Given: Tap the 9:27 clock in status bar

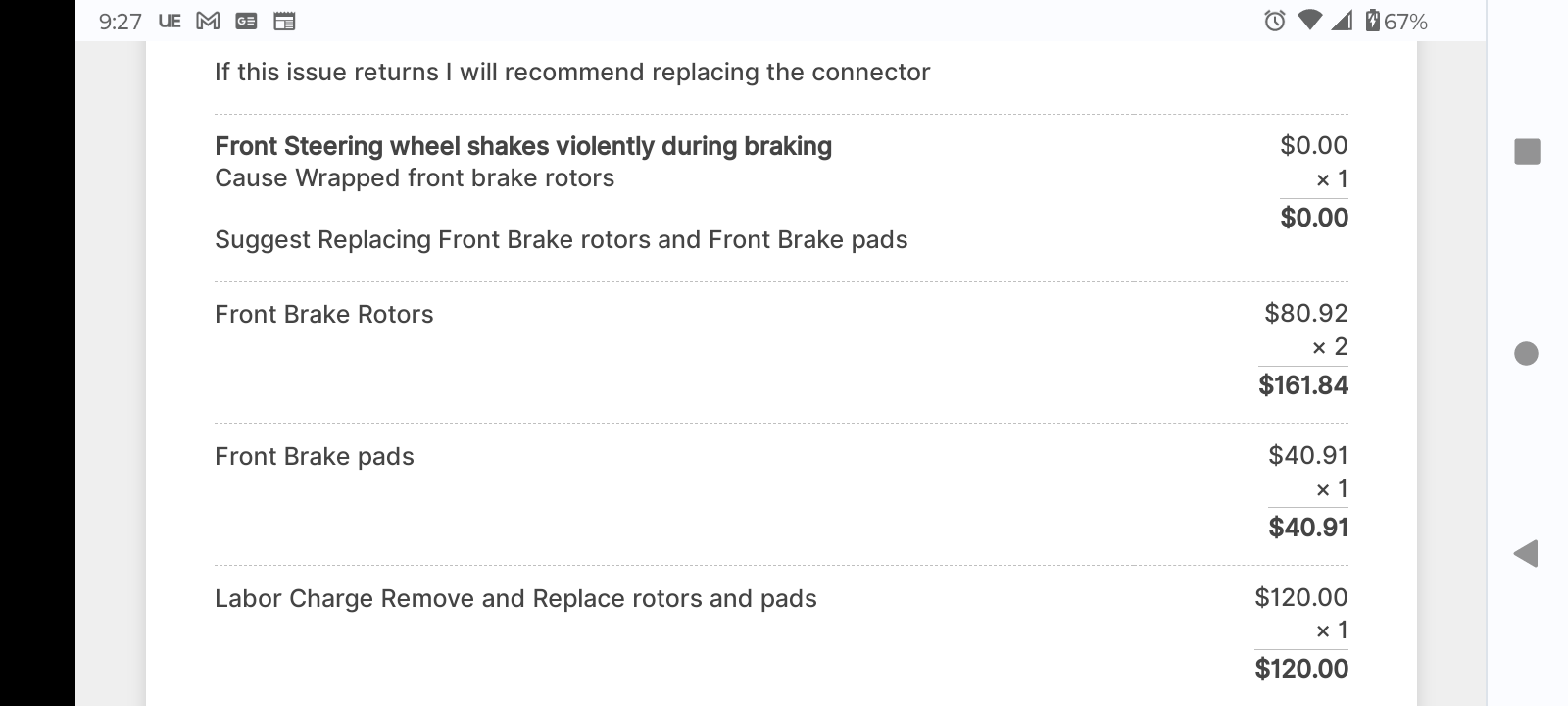Looking at the screenshot, I should [121, 22].
